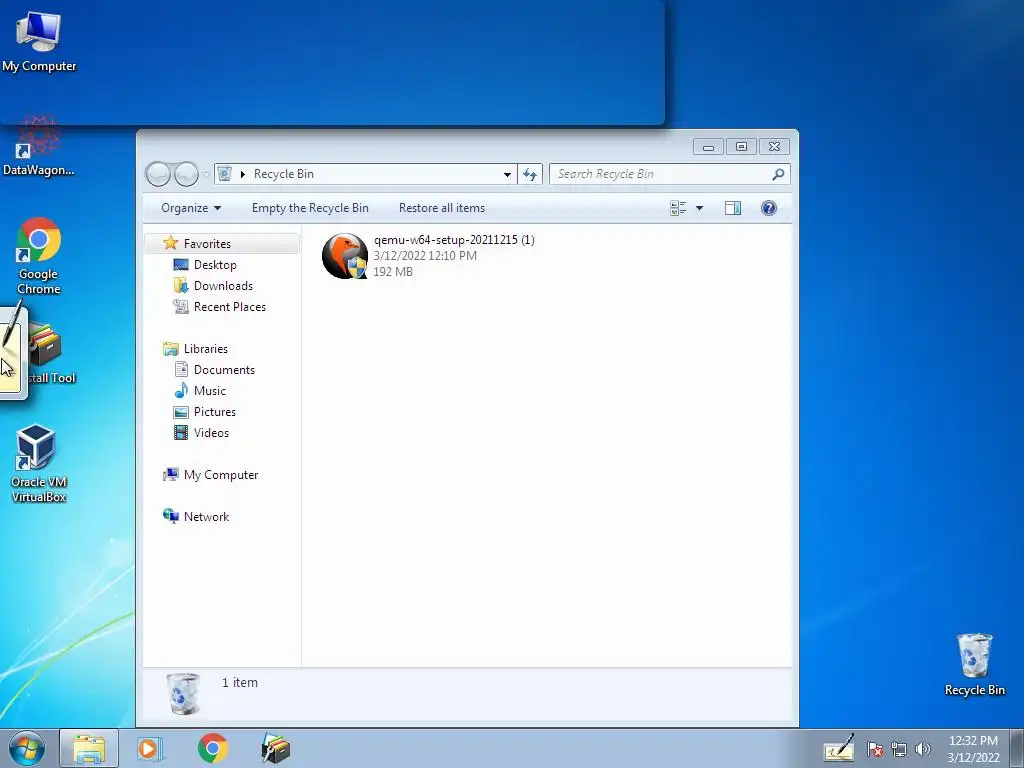Open DataWagon desktop shortcut
Screen dimensions: 1024x768
39,146
